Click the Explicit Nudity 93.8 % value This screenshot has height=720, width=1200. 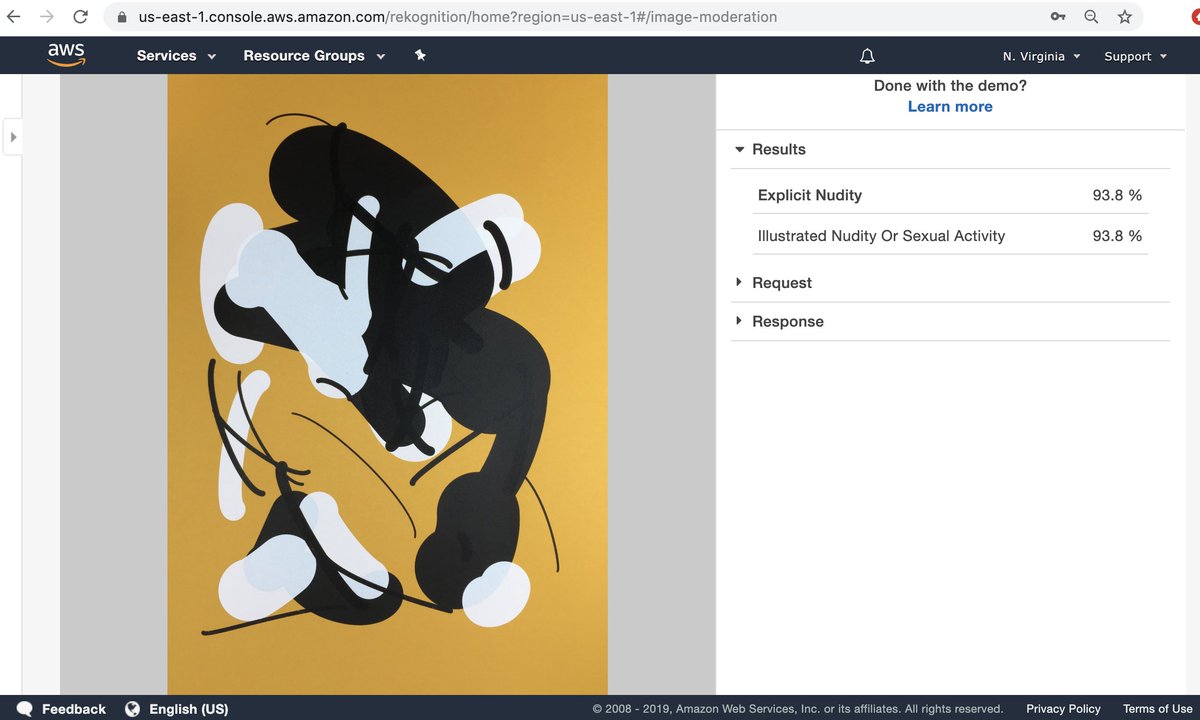[x=1117, y=195]
